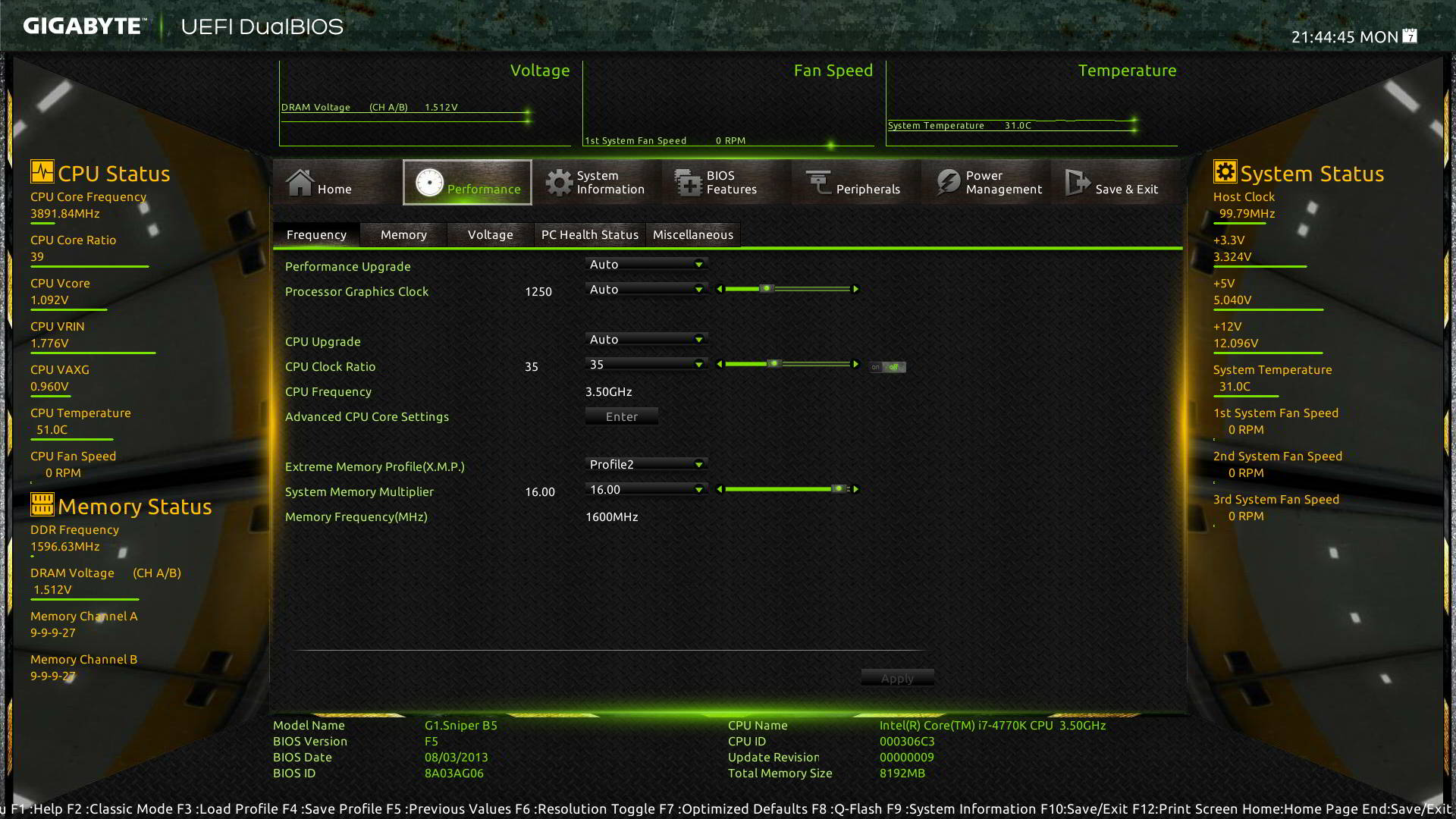Viewport: 1456px width, 819px height.
Task: Expand the CPU Upgrade dropdown
Action: (x=647, y=339)
